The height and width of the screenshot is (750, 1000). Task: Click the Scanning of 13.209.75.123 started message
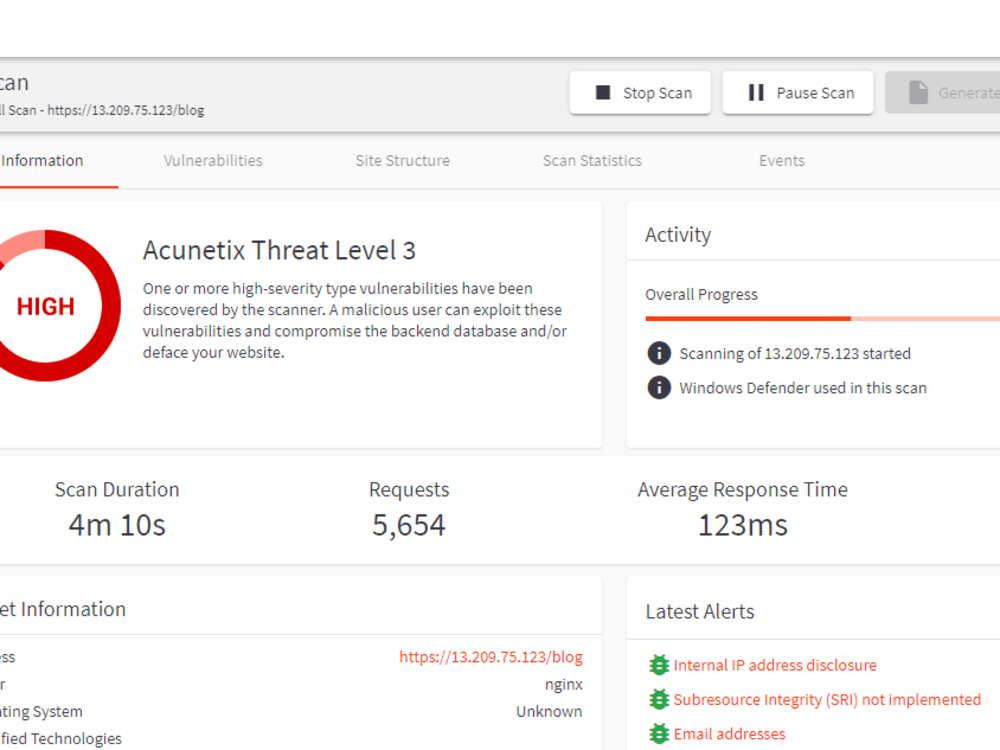pos(795,353)
